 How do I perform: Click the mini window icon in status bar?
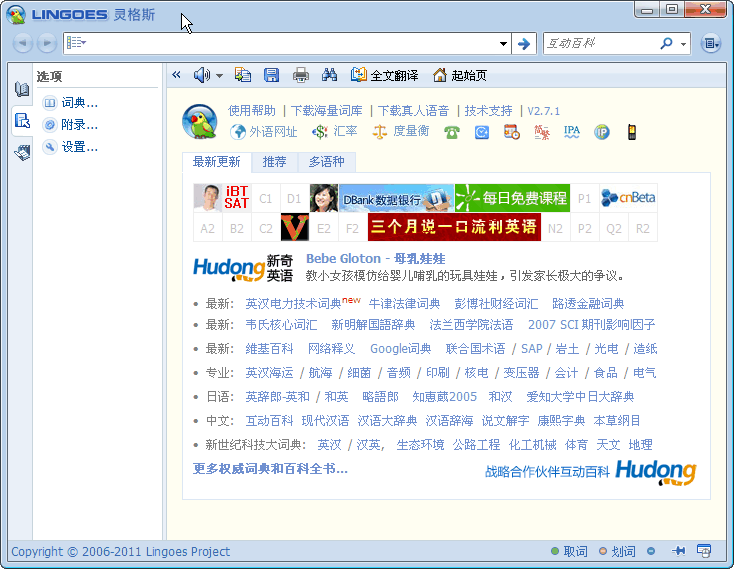[x=704, y=551]
